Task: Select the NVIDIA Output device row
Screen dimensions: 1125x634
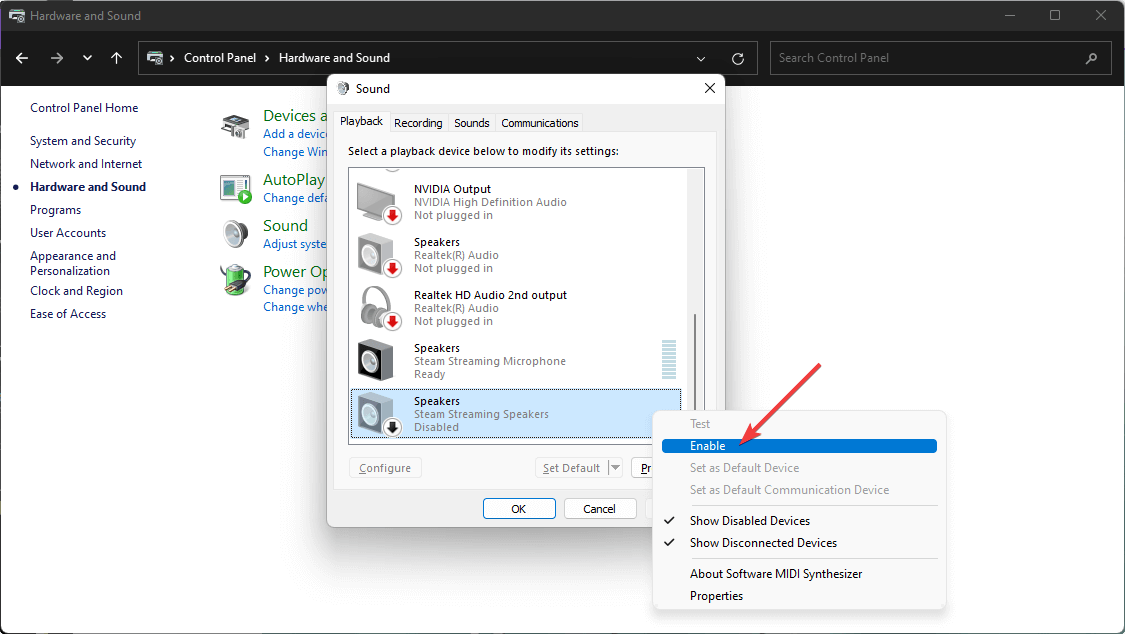Action: point(516,203)
